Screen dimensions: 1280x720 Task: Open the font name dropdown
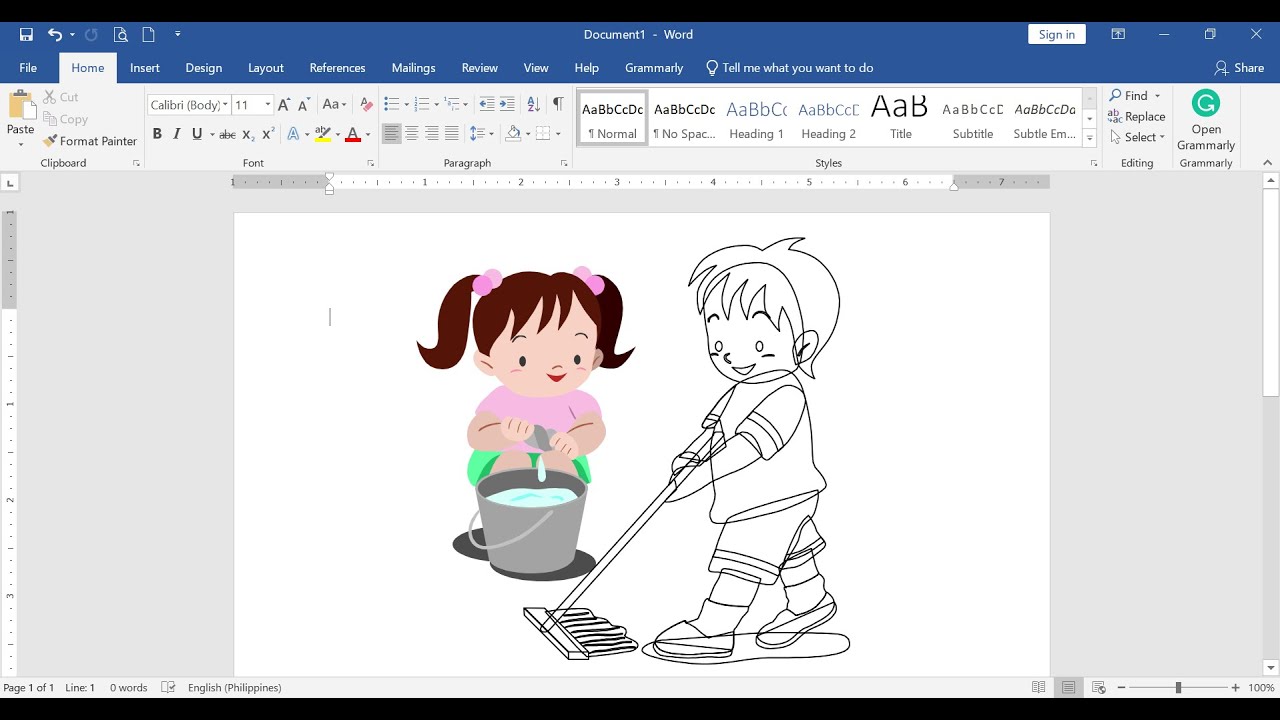[x=226, y=105]
